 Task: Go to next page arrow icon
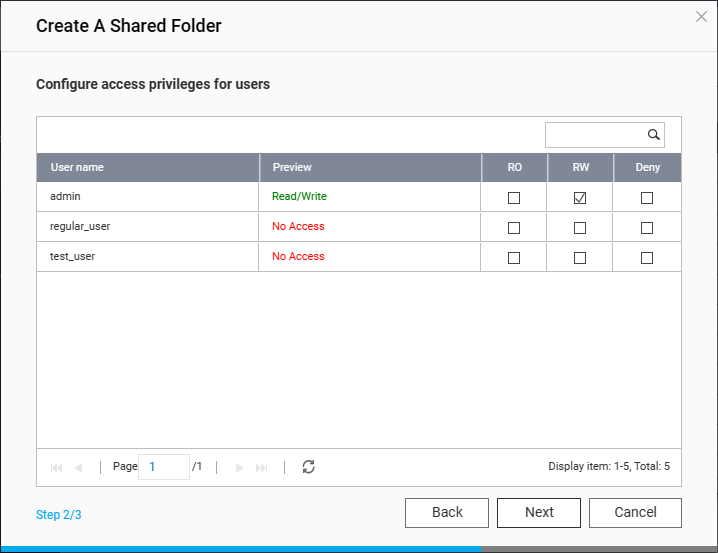[x=239, y=467]
